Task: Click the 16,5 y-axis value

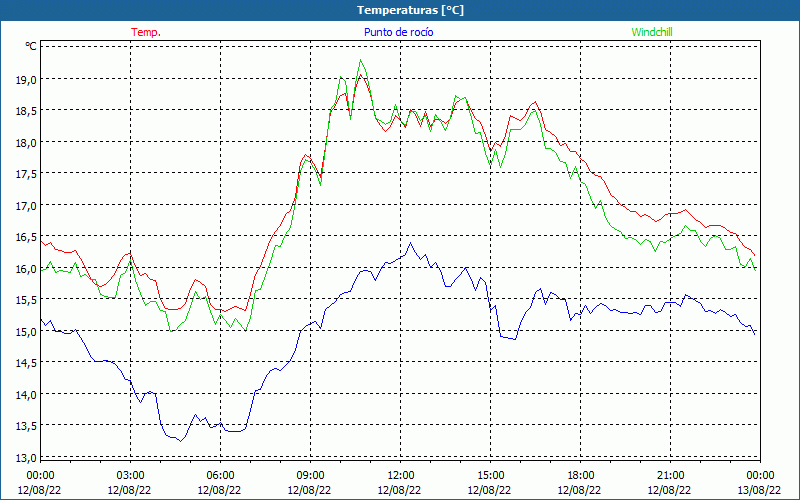Action: pyautogui.click(x=28, y=237)
